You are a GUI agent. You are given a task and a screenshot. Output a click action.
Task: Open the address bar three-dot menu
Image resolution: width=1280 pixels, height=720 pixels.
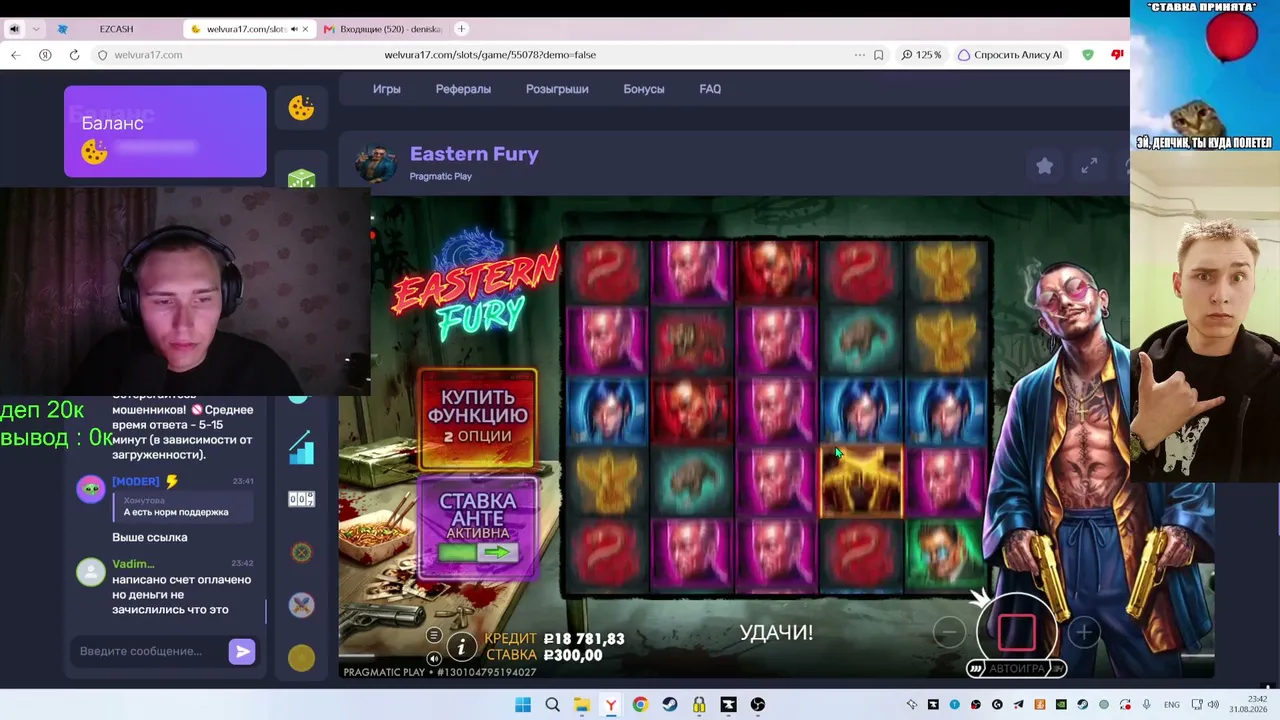click(x=859, y=55)
